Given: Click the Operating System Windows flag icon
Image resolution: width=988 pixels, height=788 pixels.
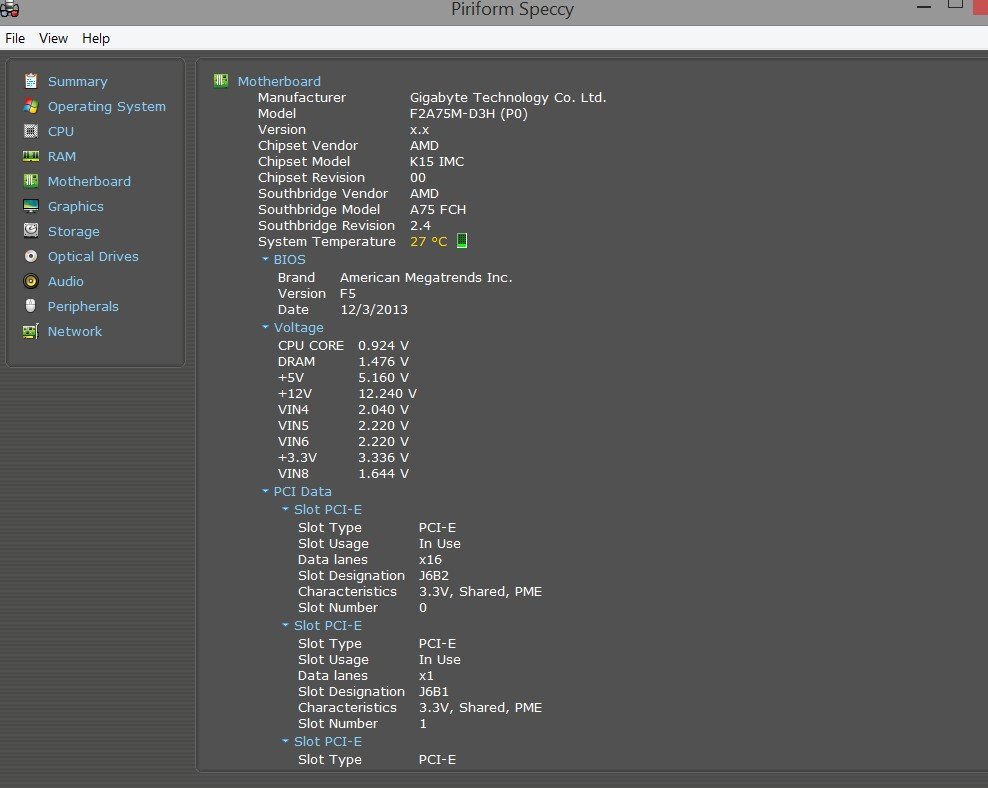Looking at the screenshot, I should click(x=31, y=106).
